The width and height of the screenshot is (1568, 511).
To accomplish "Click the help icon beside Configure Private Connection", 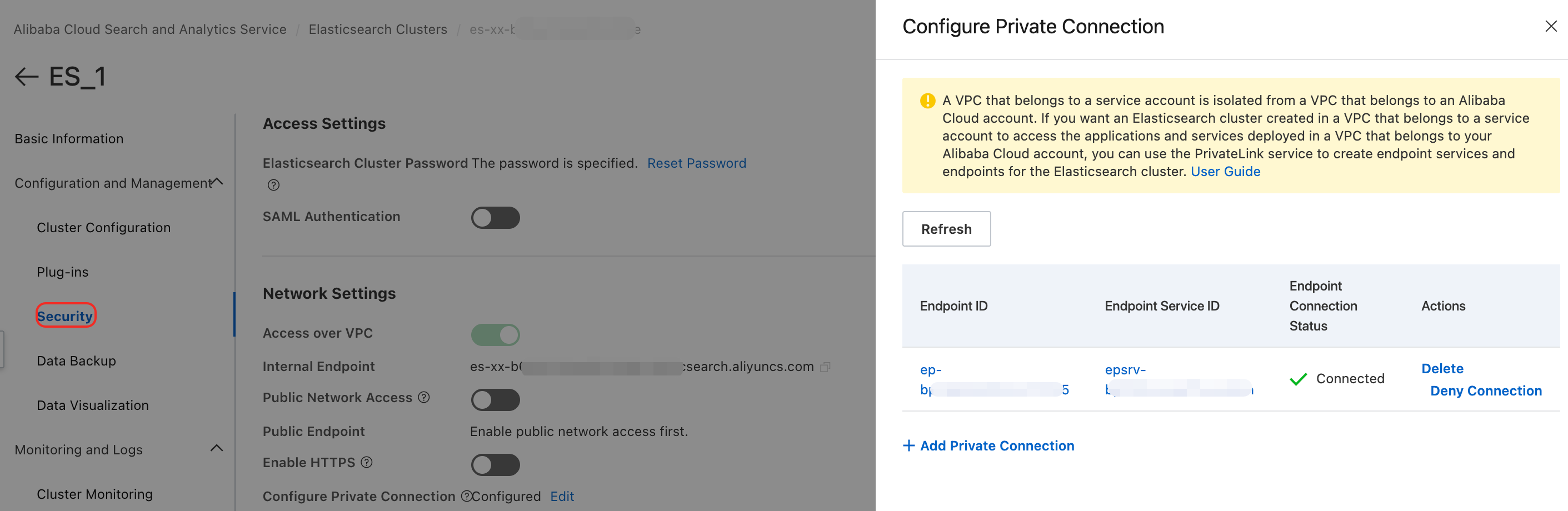I will [466, 497].
